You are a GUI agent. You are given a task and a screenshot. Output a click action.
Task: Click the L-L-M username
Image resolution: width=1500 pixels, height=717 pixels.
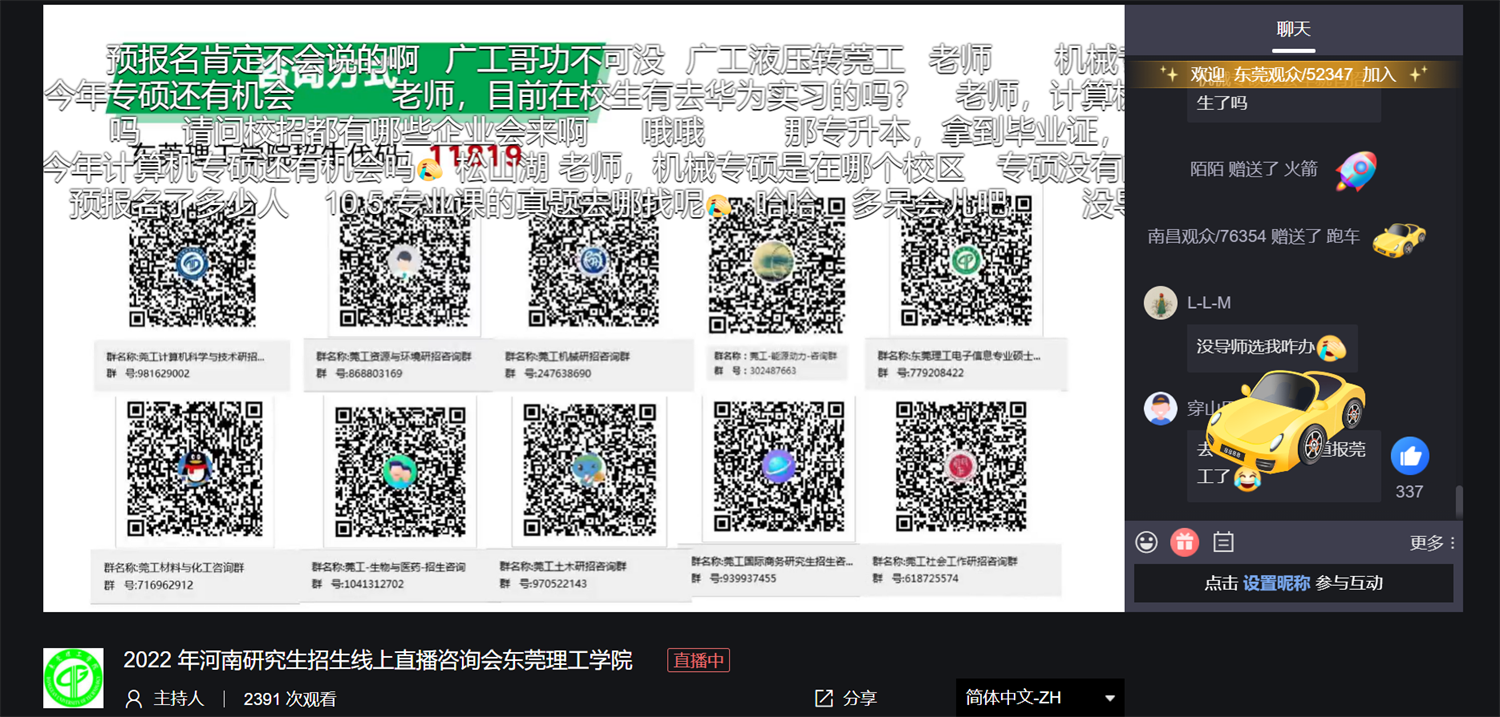click(1209, 302)
